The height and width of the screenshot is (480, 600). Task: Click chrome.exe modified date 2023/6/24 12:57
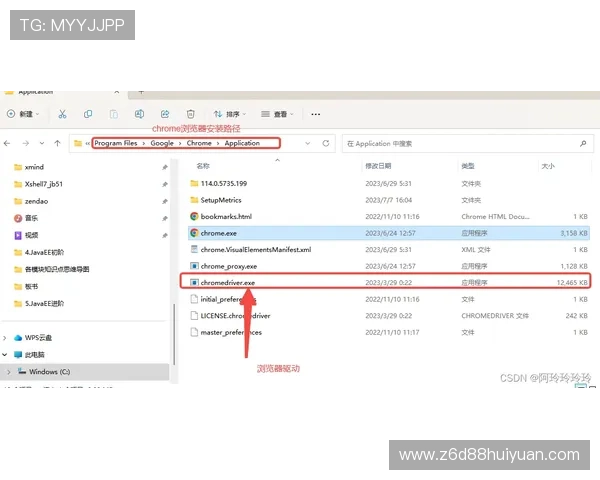point(390,233)
